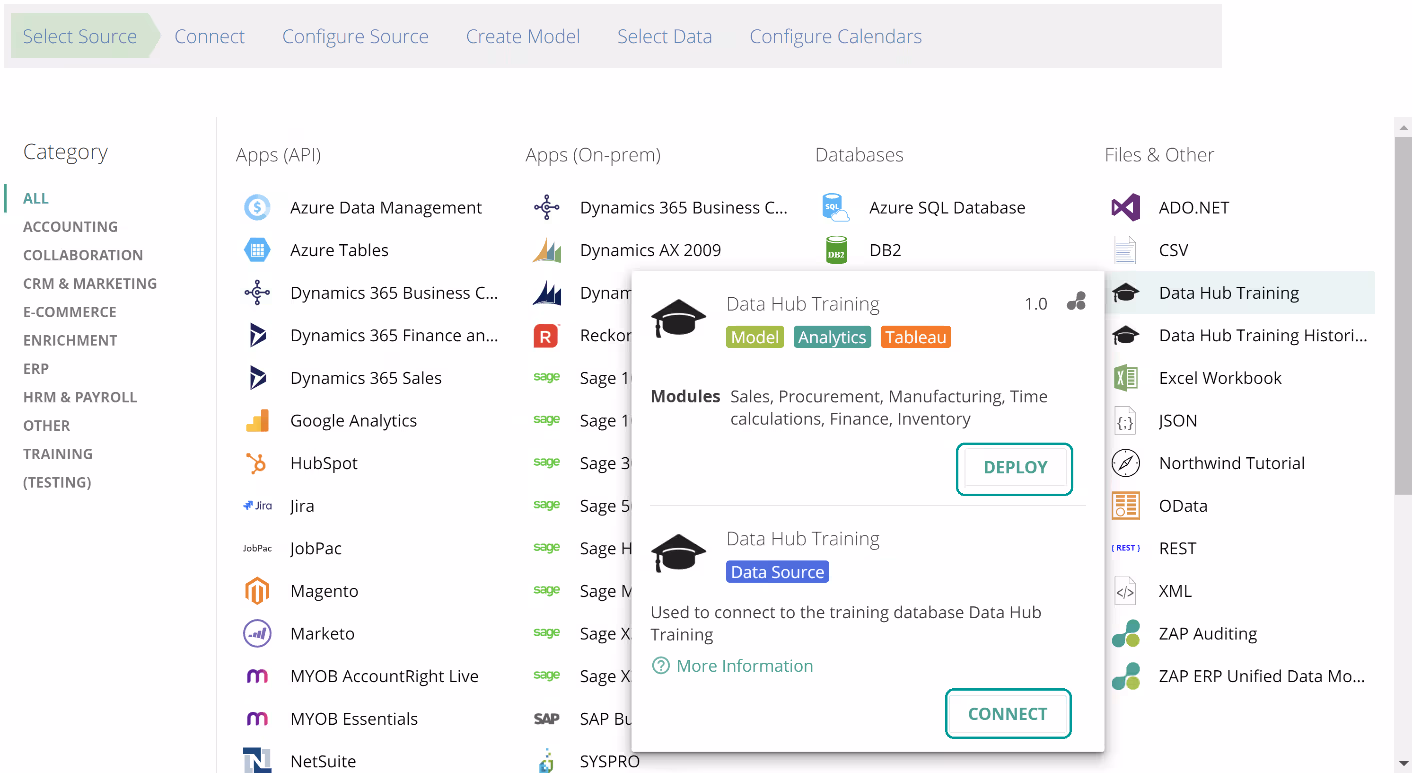
Task: Click the Google Analytics icon
Action: (x=257, y=420)
